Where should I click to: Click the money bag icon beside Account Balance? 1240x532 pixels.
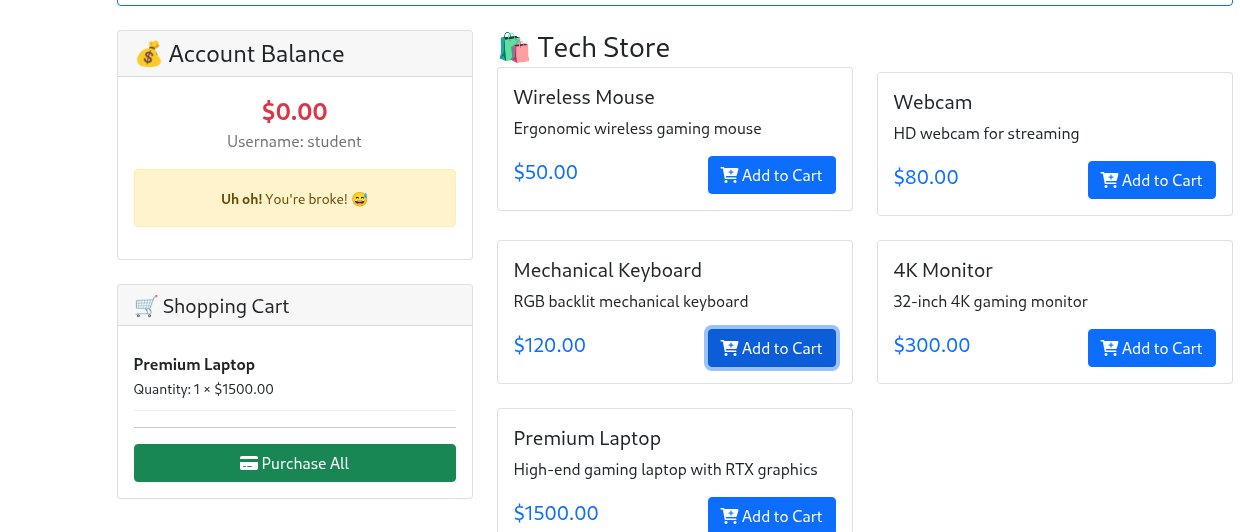tap(148, 54)
